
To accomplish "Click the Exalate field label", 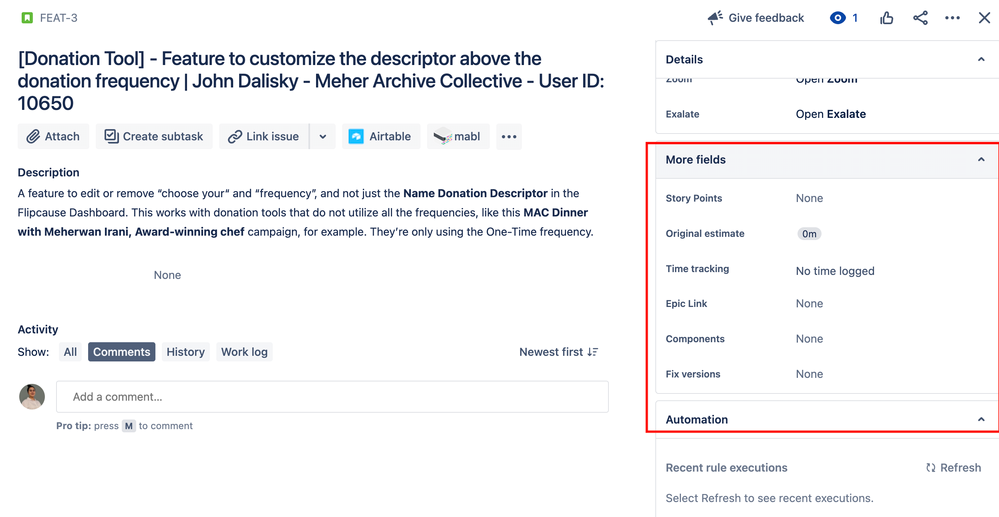I will click(682, 114).
